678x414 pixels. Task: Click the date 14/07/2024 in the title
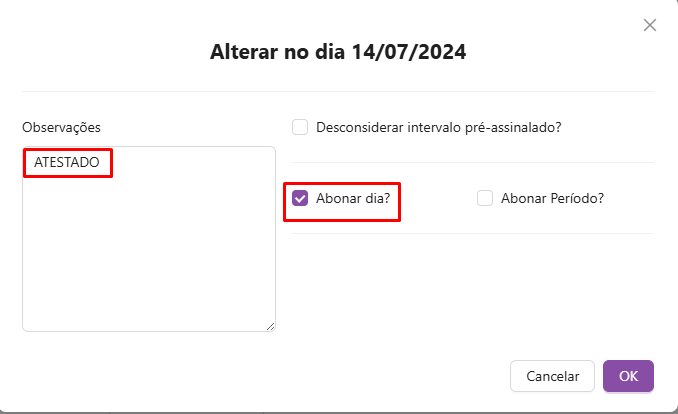point(409,52)
